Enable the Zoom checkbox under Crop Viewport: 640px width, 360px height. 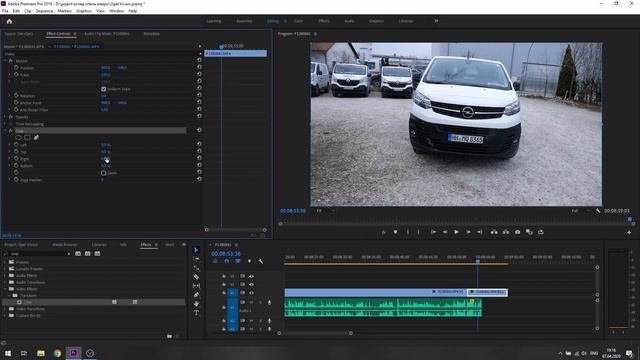coord(104,173)
